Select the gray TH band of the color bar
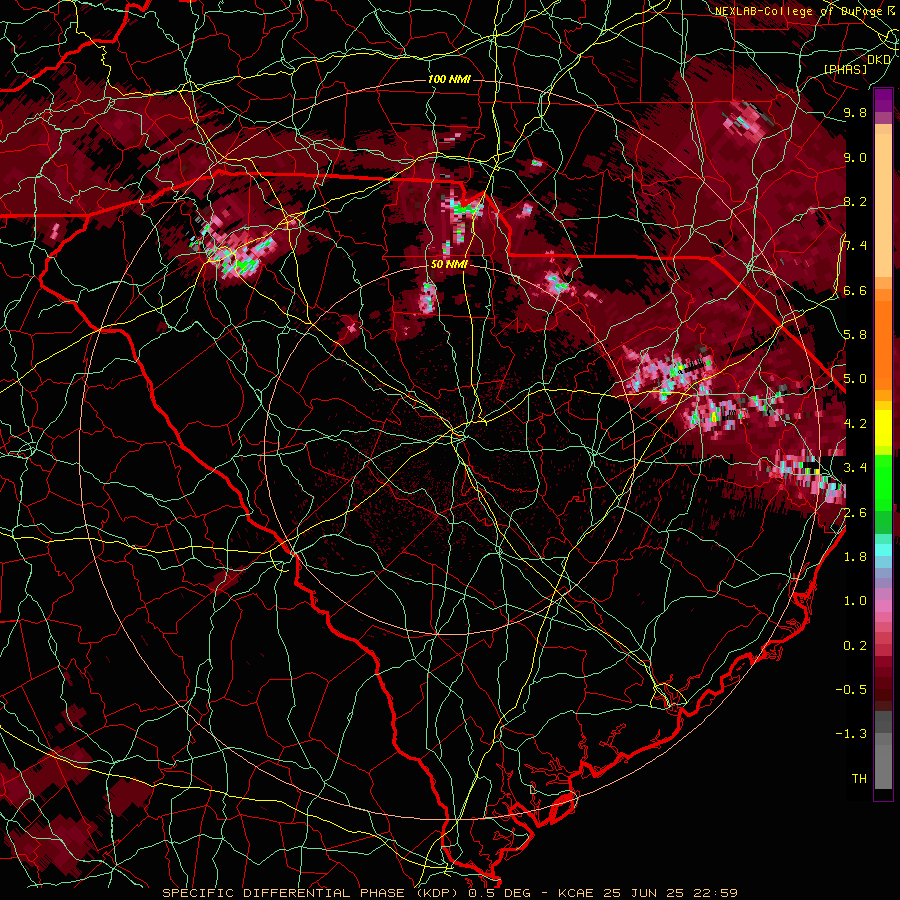 (883, 766)
